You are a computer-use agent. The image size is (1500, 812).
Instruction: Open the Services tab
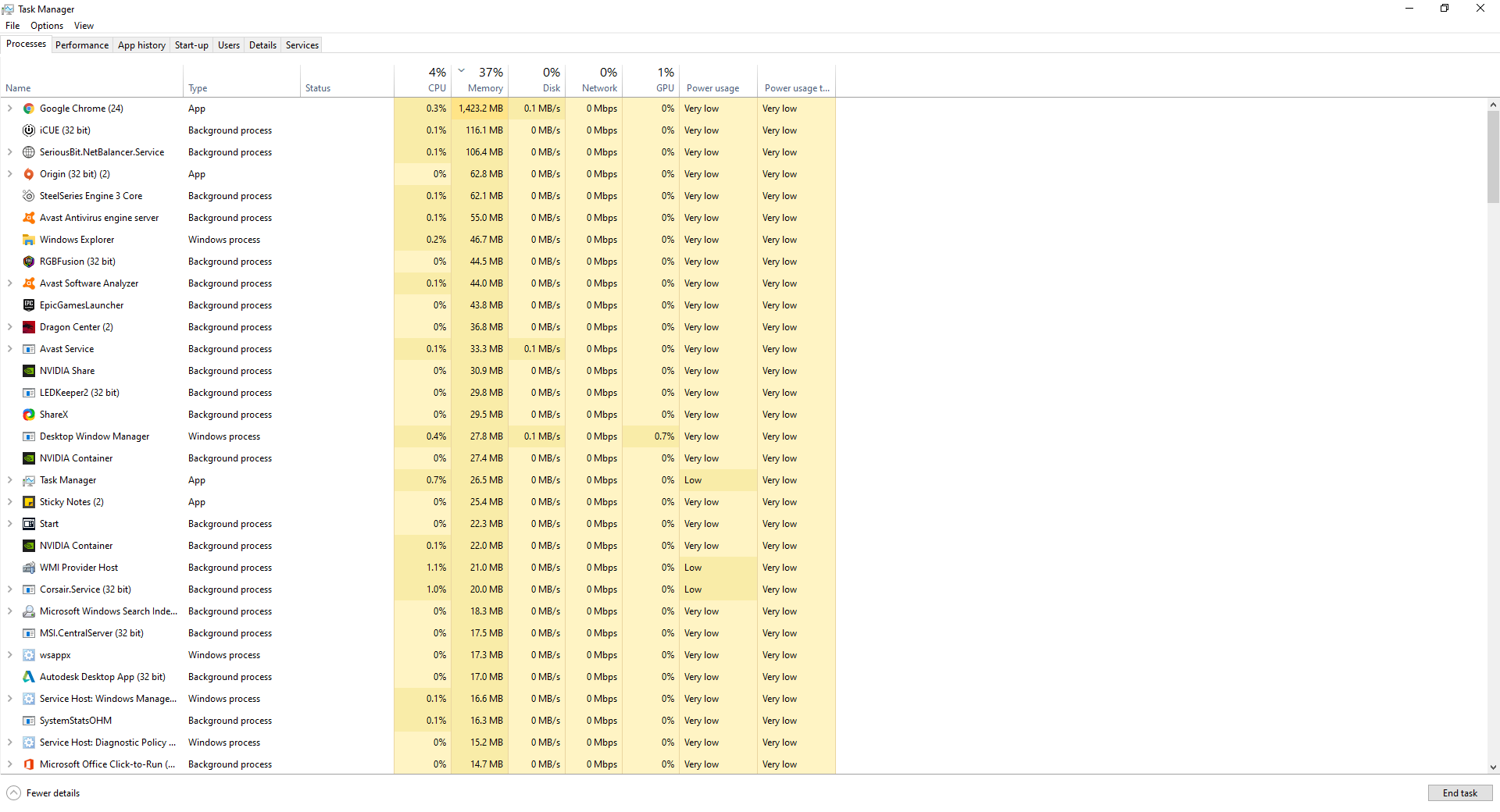[302, 45]
